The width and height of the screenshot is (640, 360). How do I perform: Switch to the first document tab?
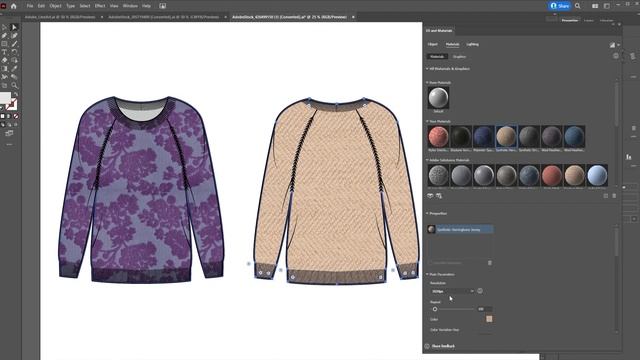pos(60,17)
